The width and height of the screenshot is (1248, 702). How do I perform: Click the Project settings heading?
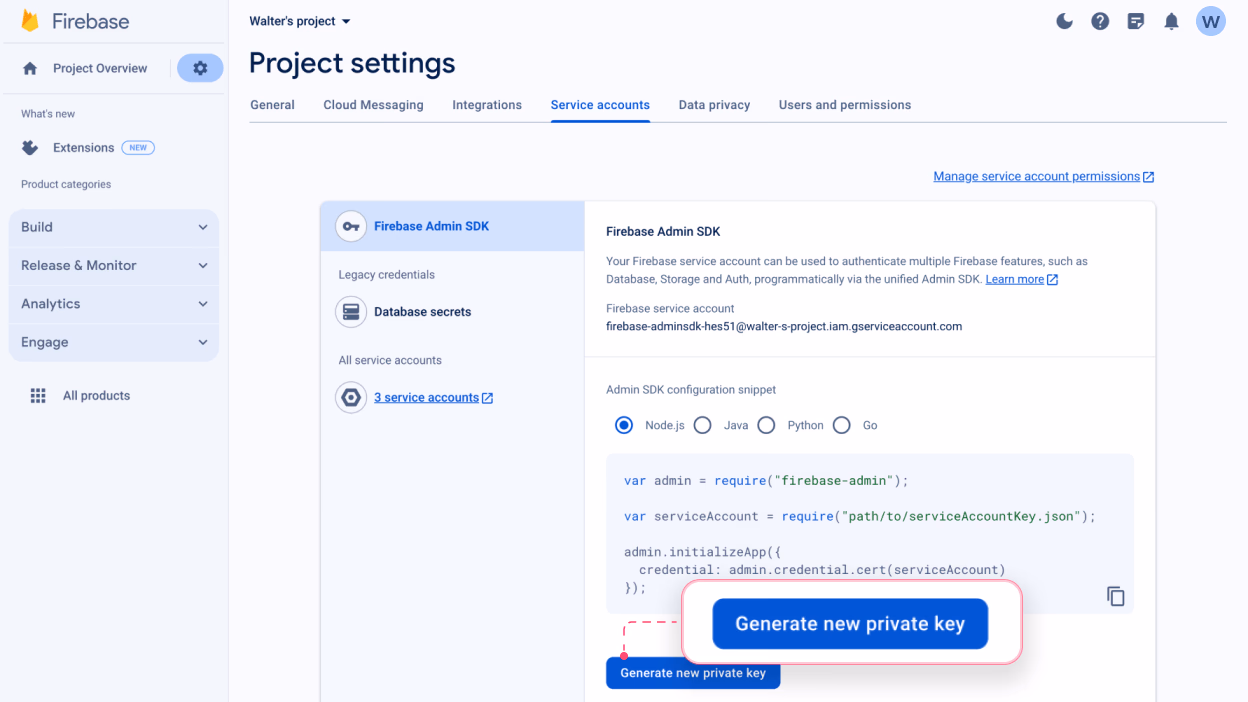[x=352, y=63]
